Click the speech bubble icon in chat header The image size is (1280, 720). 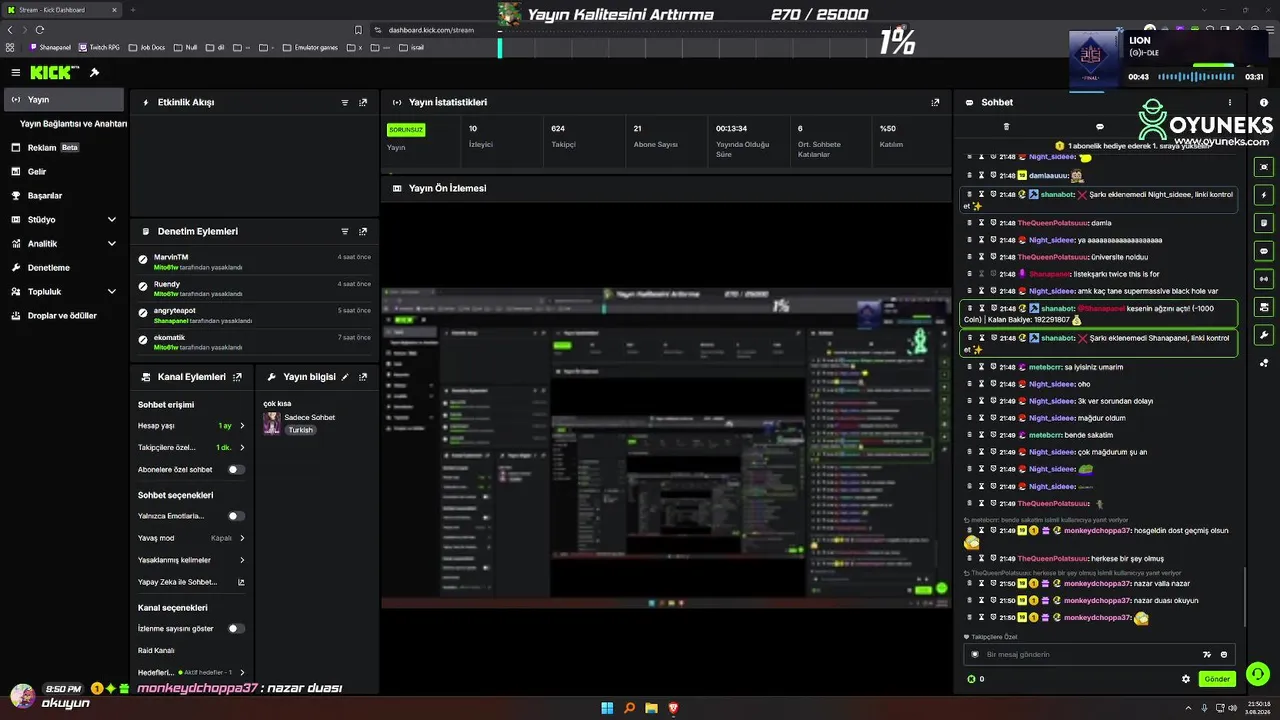point(1100,127)
